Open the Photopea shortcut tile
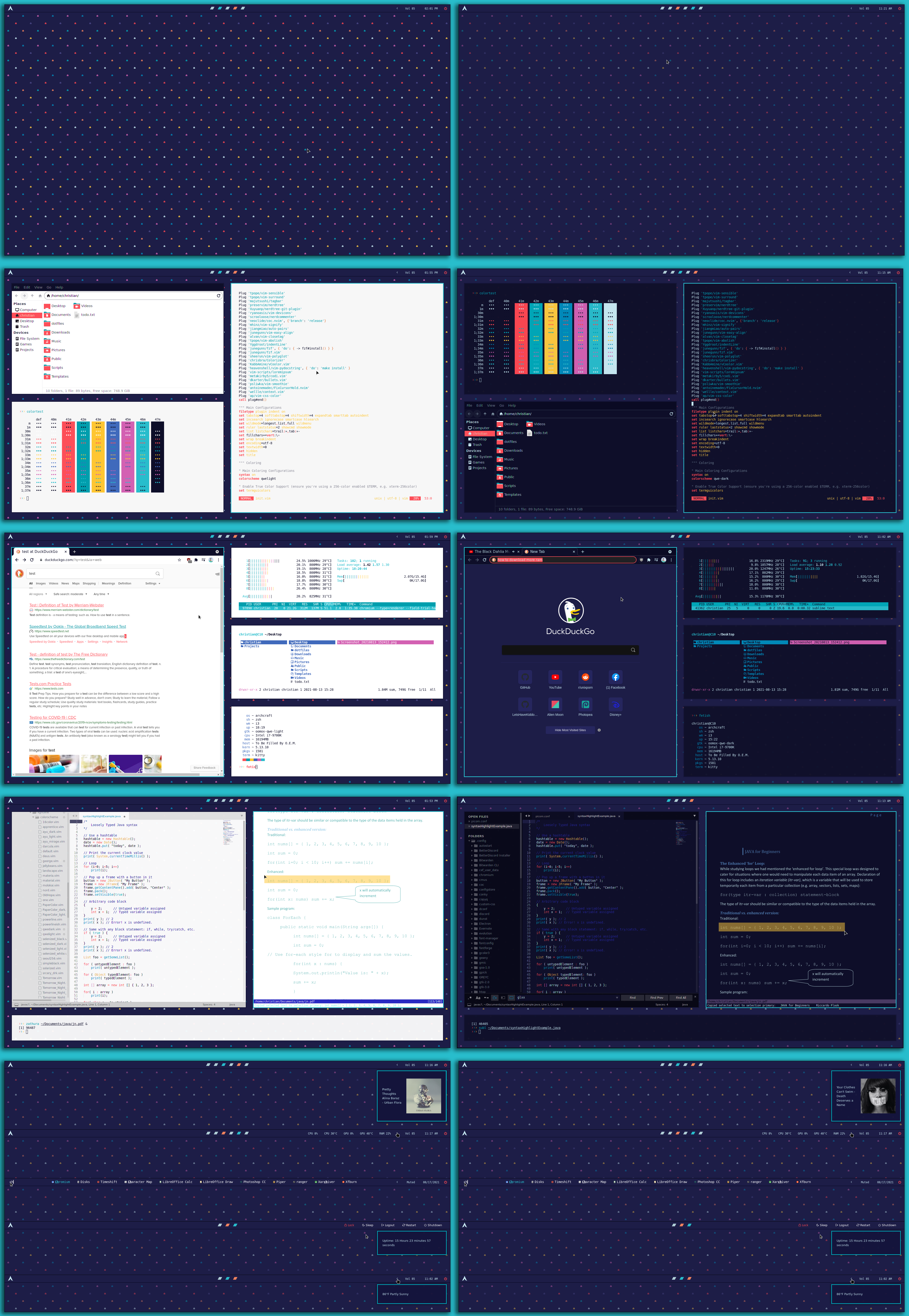The image size is (909, 1316). point(585,705)
